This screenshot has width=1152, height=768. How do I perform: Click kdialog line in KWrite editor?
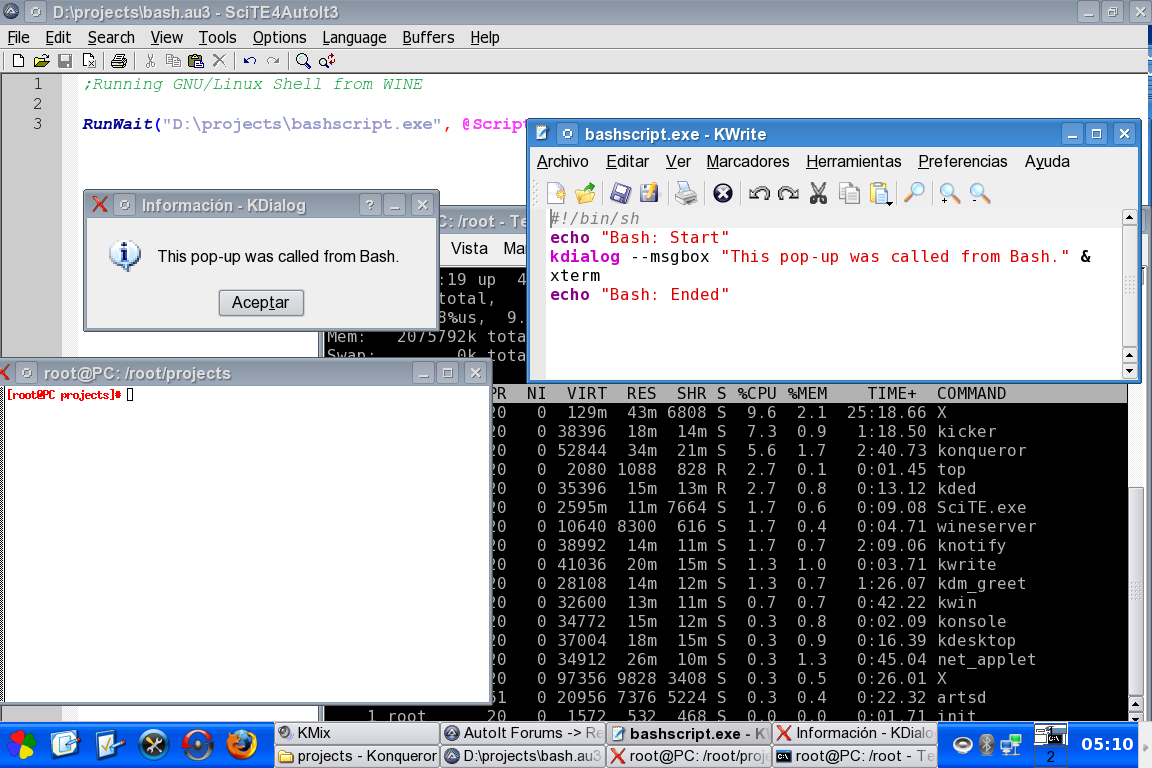(x=820, y=257)
